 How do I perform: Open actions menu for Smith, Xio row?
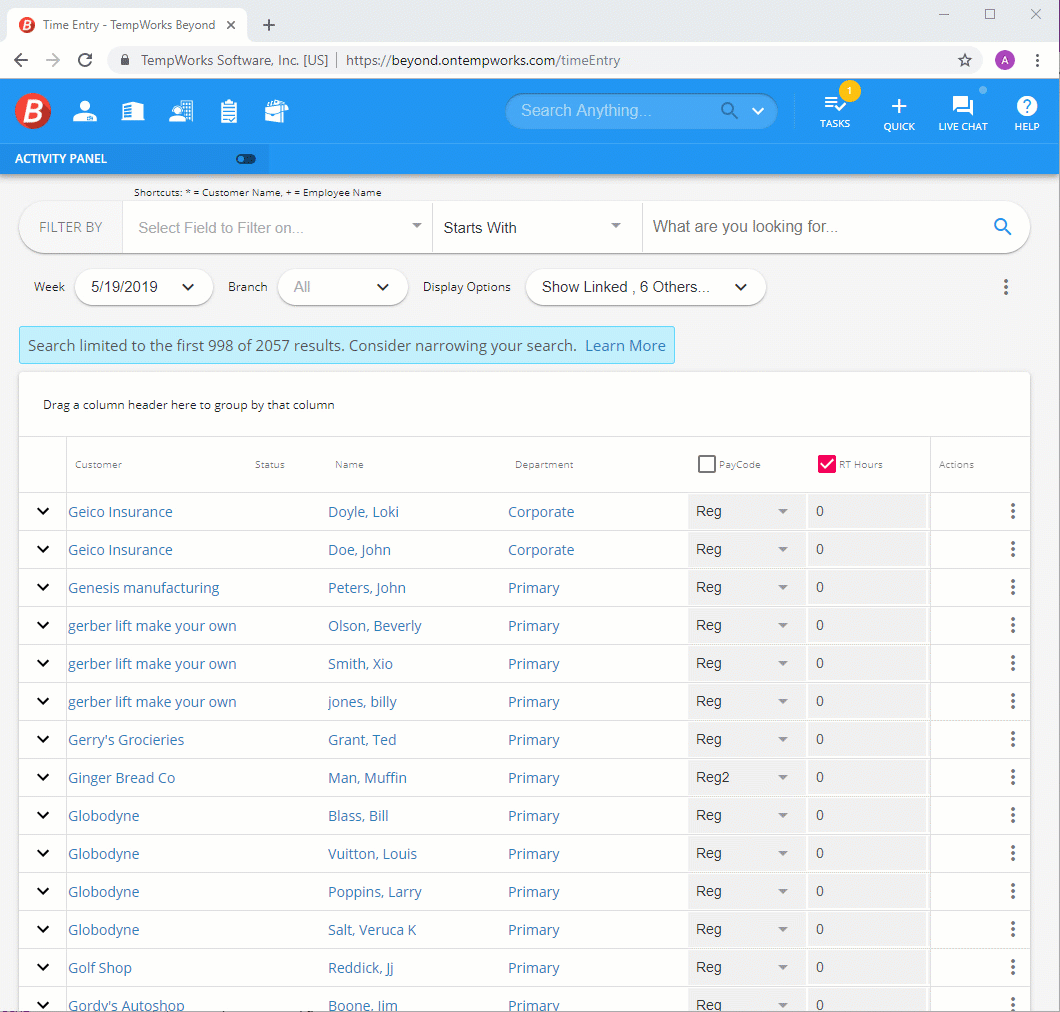pyautogui.click(x=1013, y=663)
